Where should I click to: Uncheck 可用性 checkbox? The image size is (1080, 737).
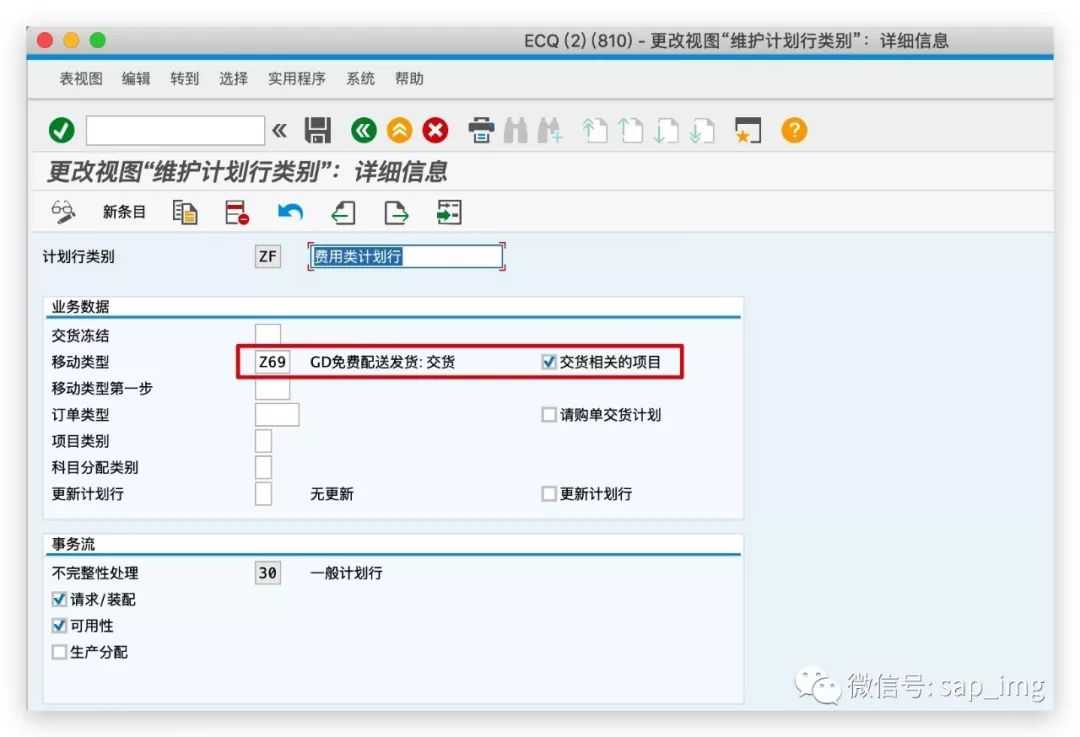coord(59,625)
